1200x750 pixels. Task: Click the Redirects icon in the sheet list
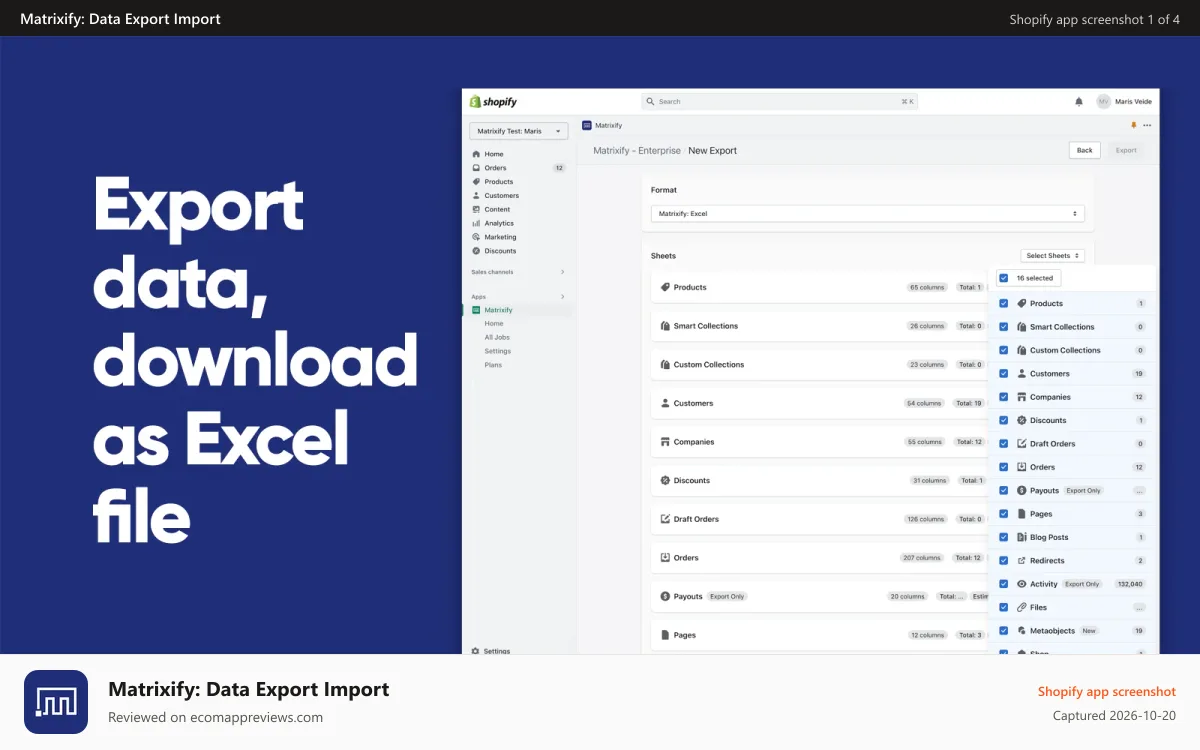[1022, 561]
